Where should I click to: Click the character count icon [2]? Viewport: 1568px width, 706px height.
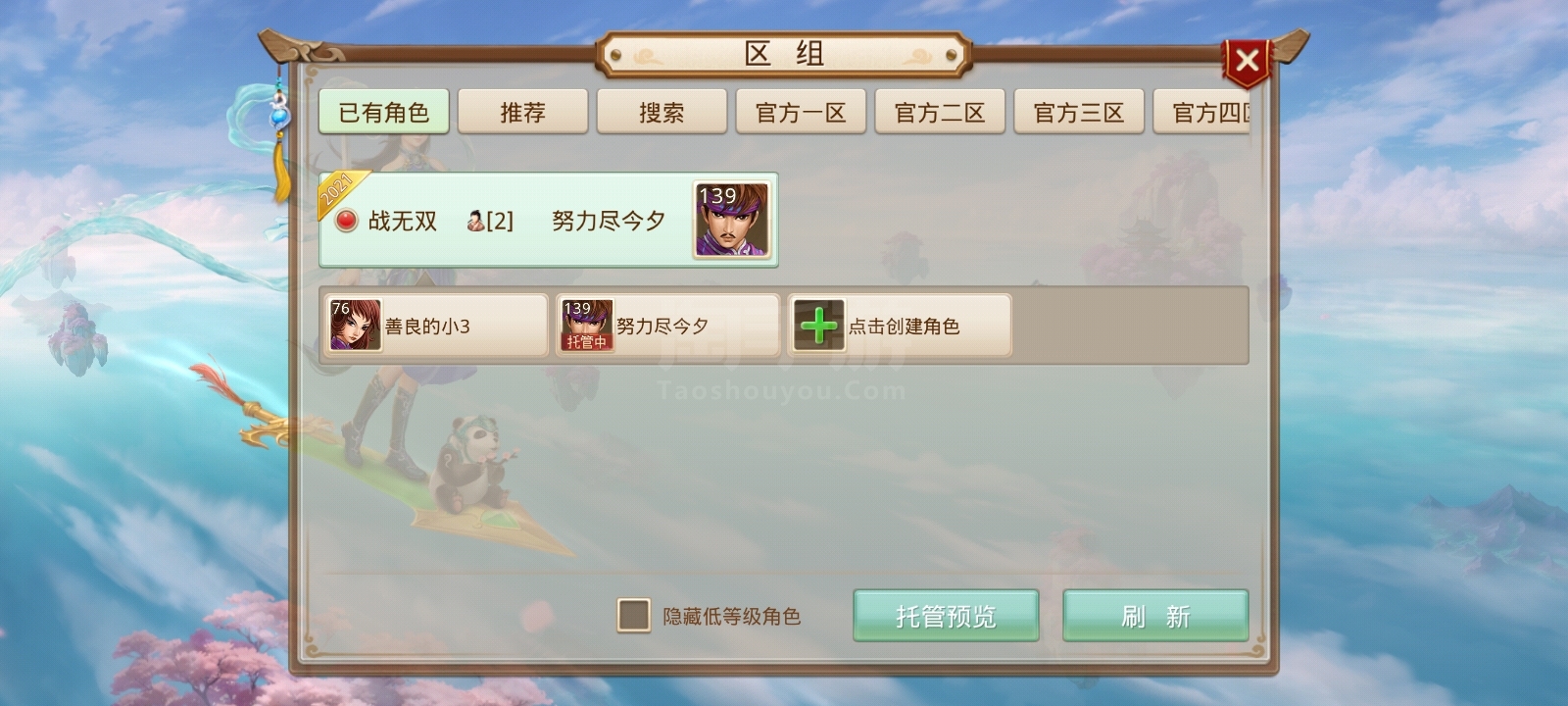coord(490,221)
